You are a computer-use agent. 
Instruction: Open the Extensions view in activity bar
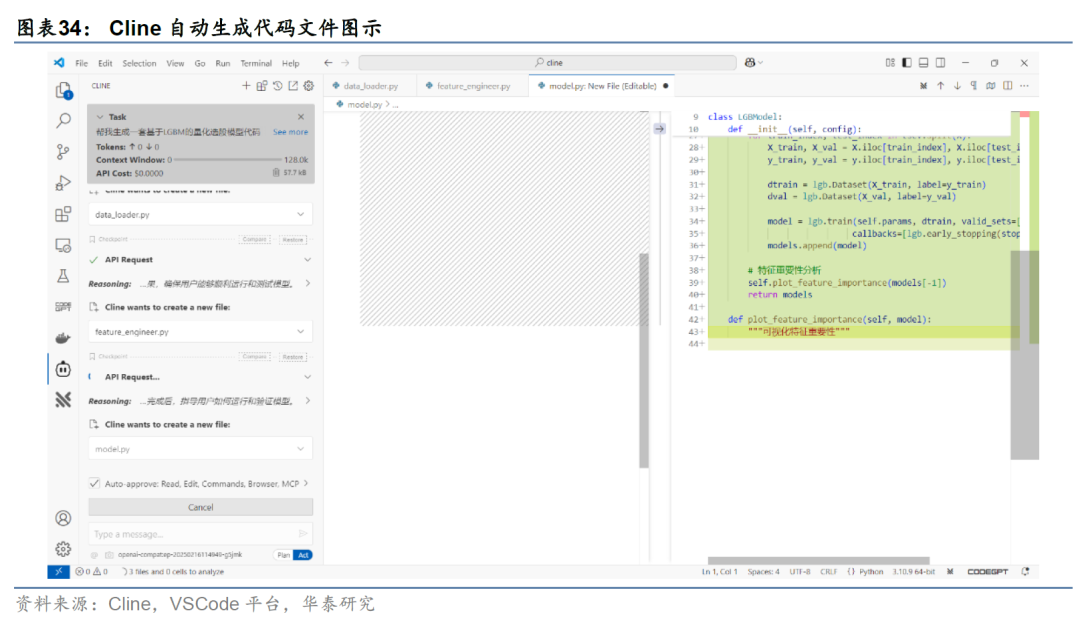click(x=63, y=214)
